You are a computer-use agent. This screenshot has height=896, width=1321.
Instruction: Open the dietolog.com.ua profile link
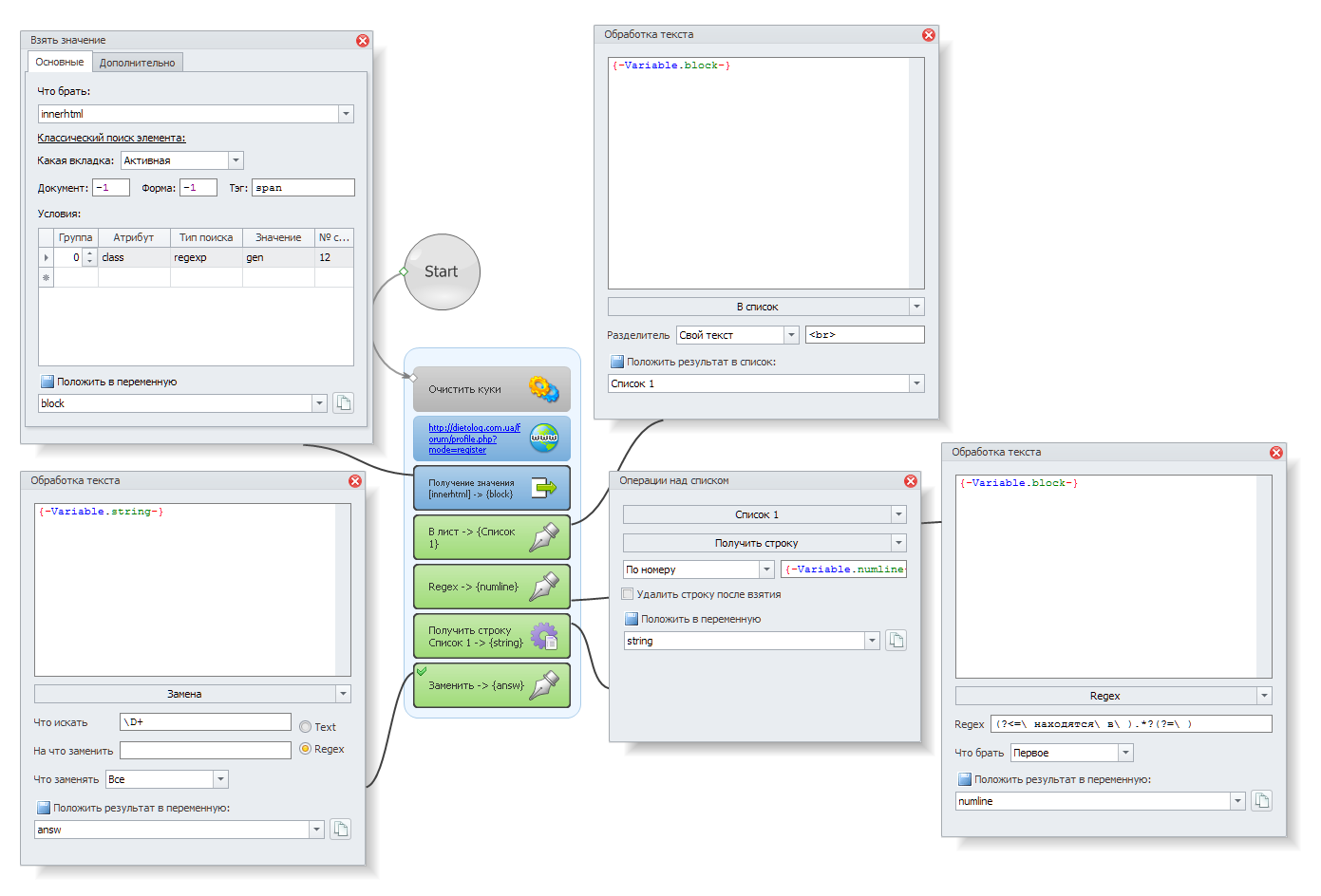[x=474, y=439]
